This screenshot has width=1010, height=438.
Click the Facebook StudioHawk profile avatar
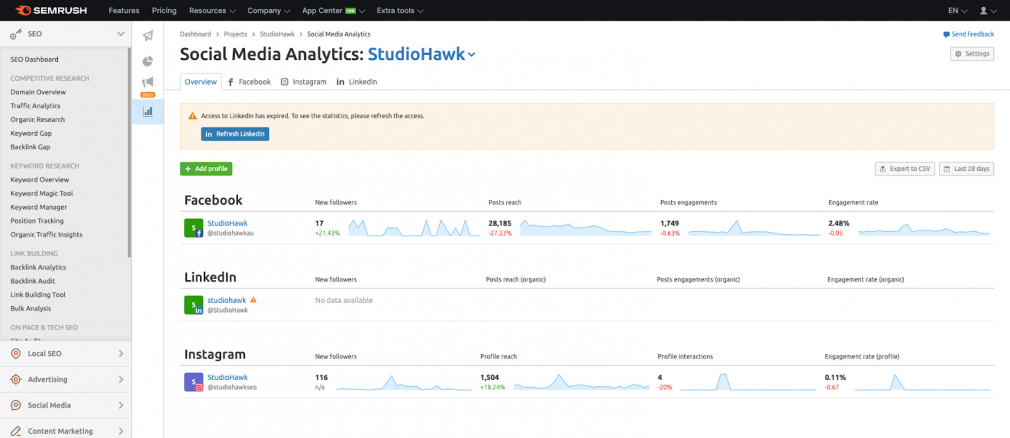coord(194,227)
